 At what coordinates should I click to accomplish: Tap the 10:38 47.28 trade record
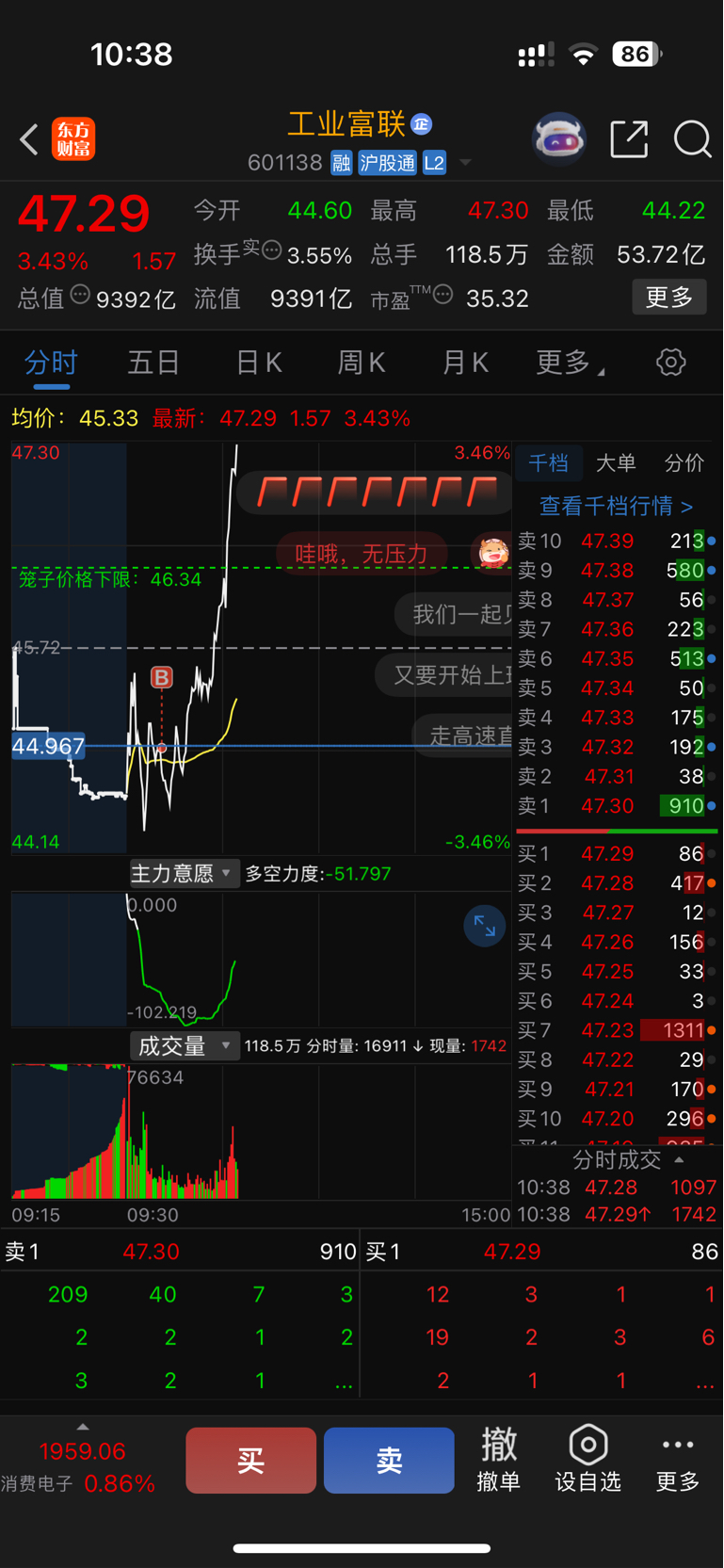click(617, 1188)
